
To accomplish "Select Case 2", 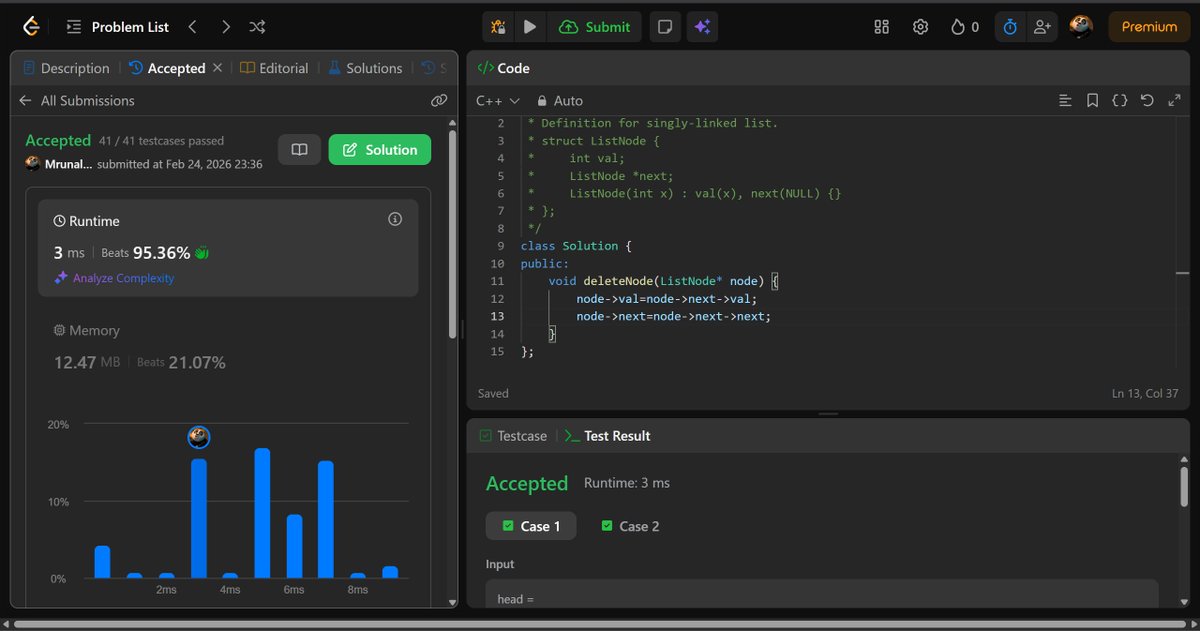I will tap(630, 526).
